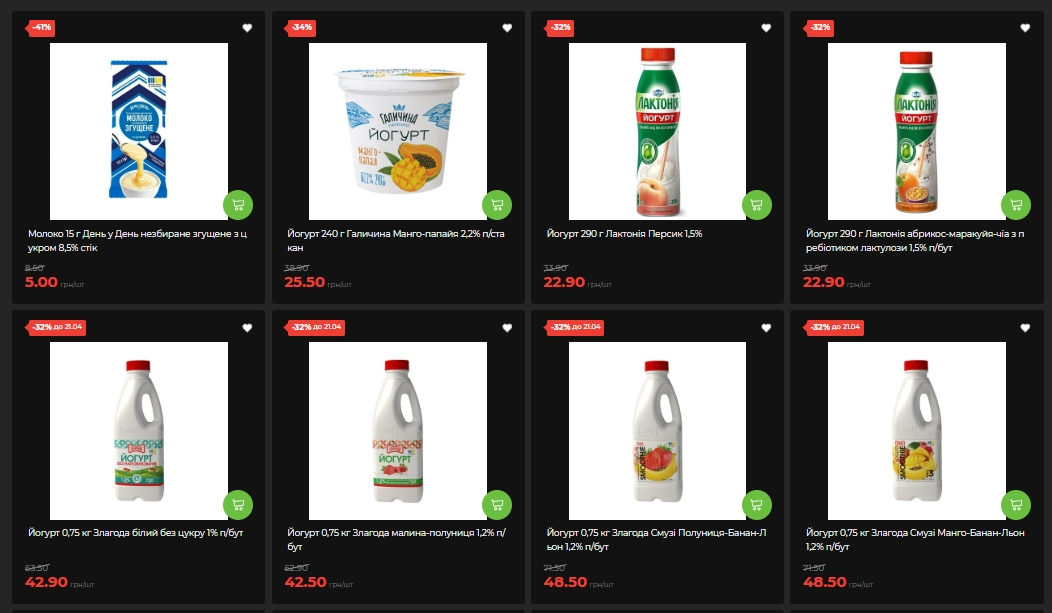Viewport: 1052px width, 613px height.
Task: Toggle wishlist heart for Злагода білий yogurt
Action: (x=247, y=327)
